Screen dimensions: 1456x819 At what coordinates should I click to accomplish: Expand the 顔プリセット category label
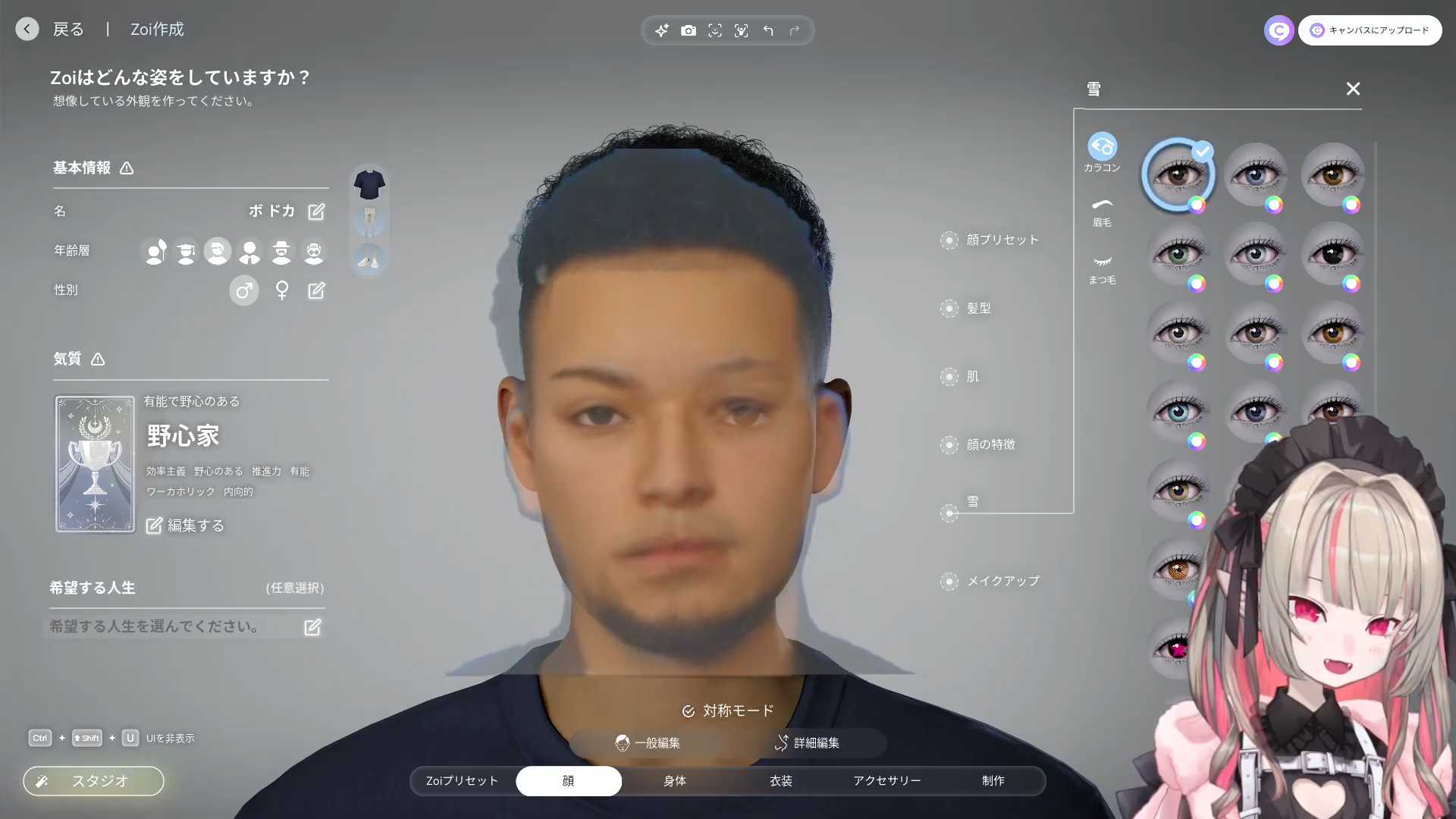pyautogui.click(x=1003, y=240)
